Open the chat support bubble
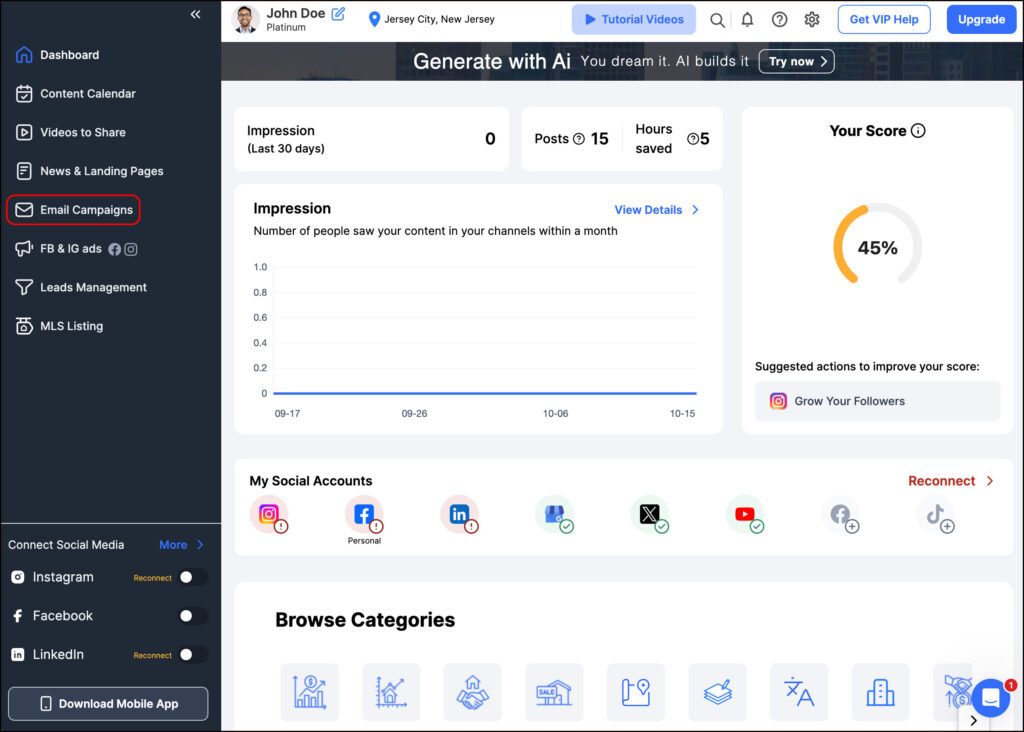Viewport: 1024px width, 732px height. pos(990,698)
